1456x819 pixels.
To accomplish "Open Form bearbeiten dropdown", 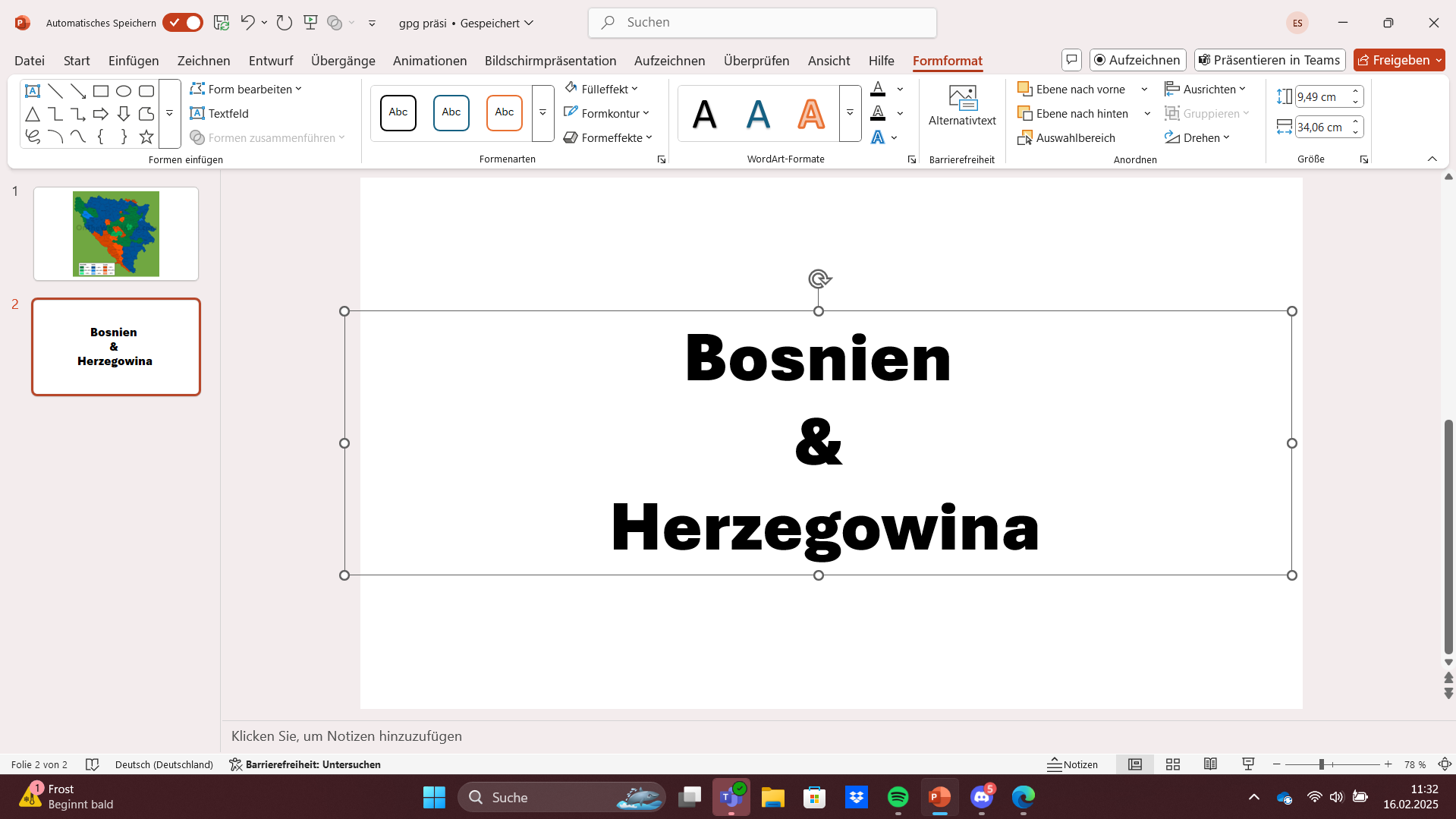I will point(246,89).
